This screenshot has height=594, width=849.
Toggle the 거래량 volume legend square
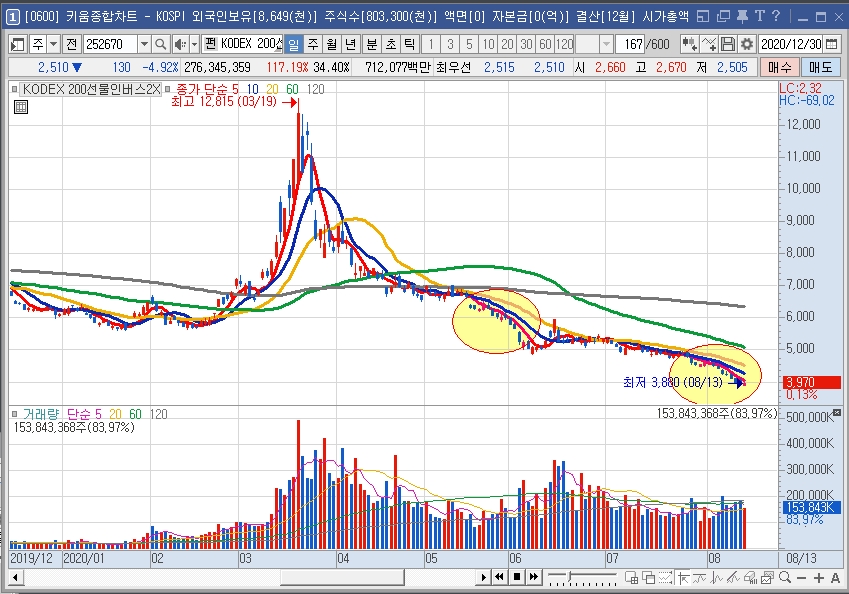tap(15, 414)
